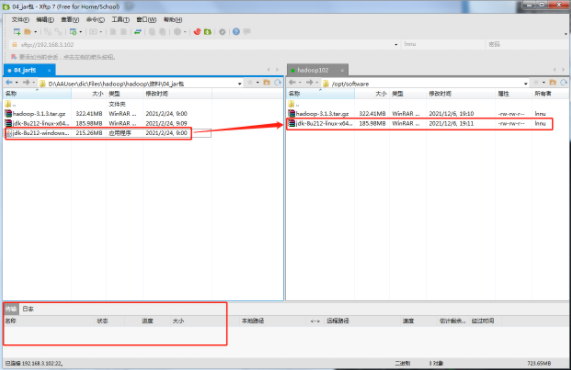Expand the local path dropdown
571x370 pixels.
coord(240,83)
